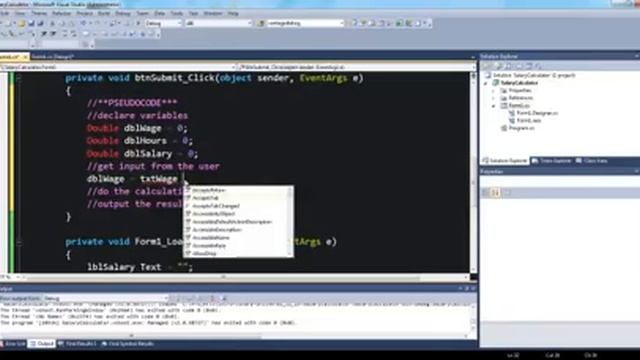Collapse the Form1.cs tree node
The height and width of the screenshot is (360, 640).
tap(494, 106)
